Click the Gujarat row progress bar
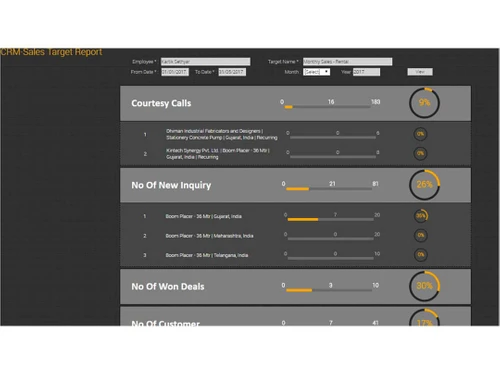Image resolution: width=500 pixels, height=375 pixels. [330, 219]
